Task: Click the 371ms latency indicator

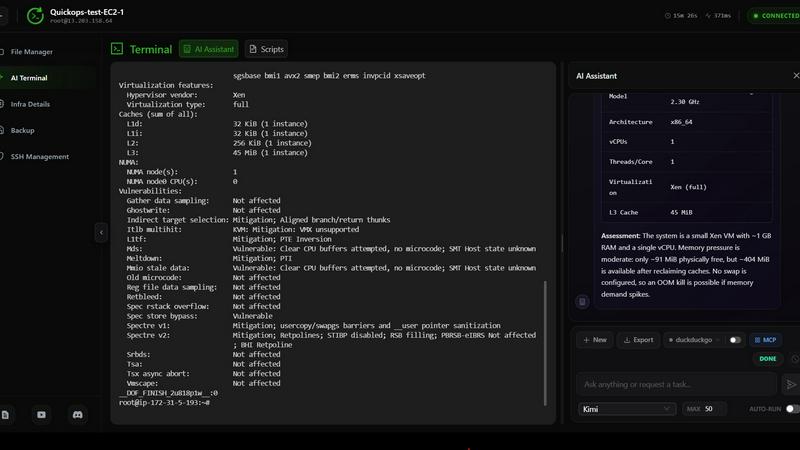Action: point(718,16)
